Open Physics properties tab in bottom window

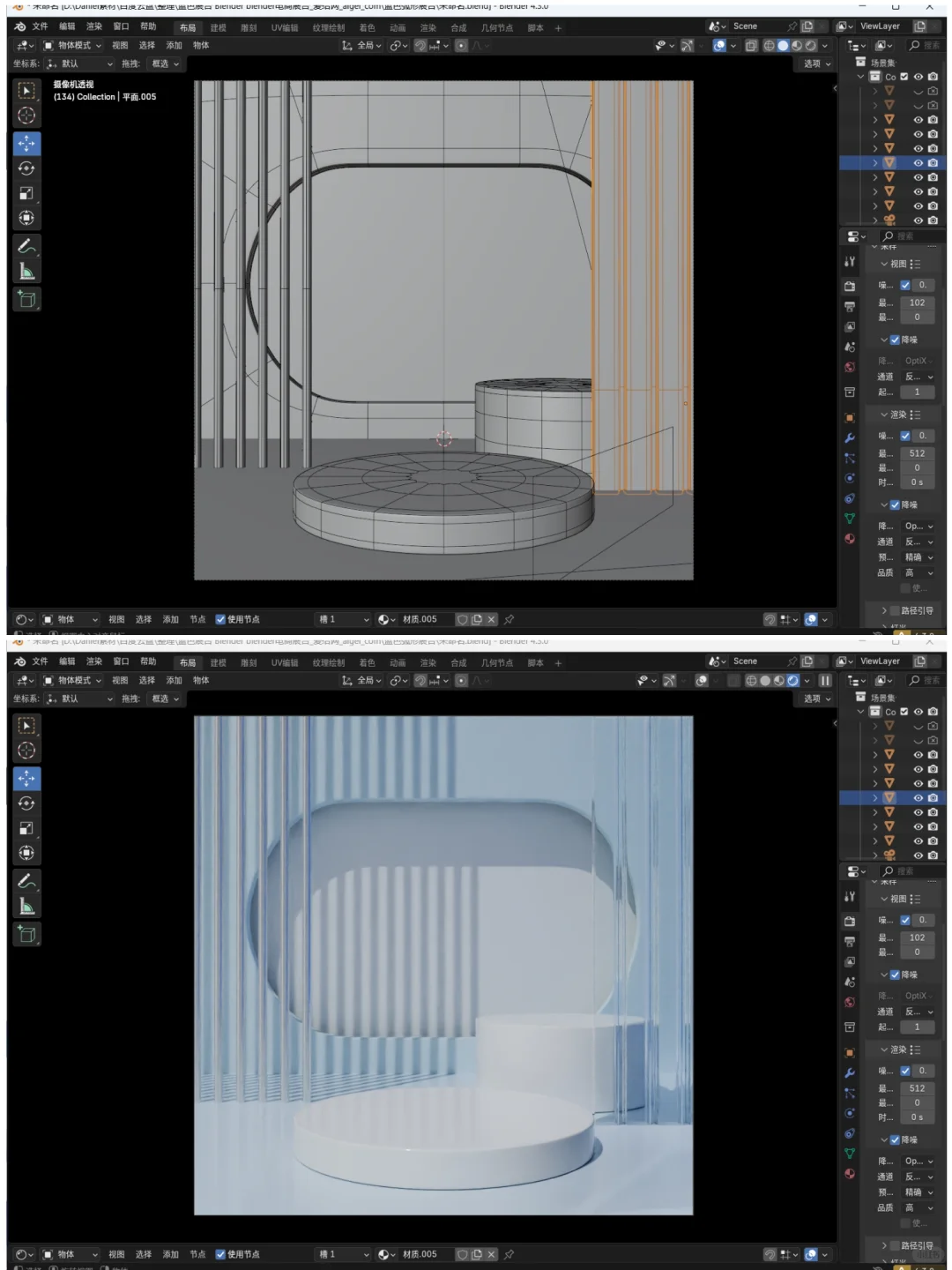[x=850, y=1113]
